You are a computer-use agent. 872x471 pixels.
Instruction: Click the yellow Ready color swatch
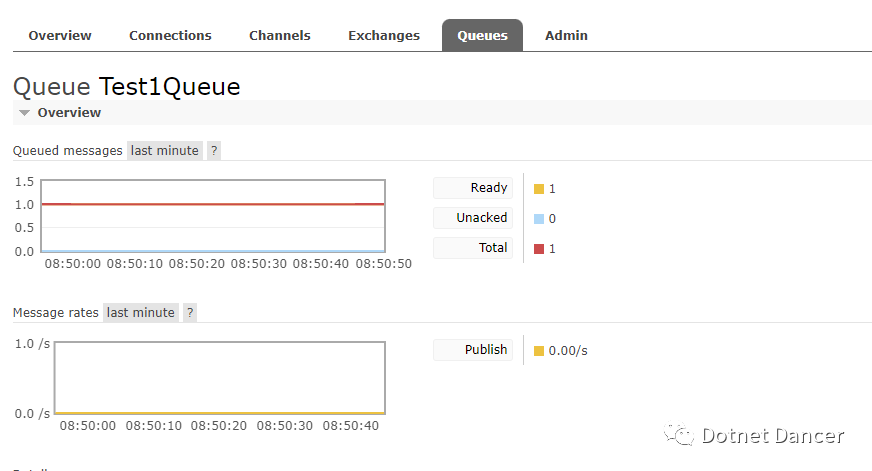539,189
